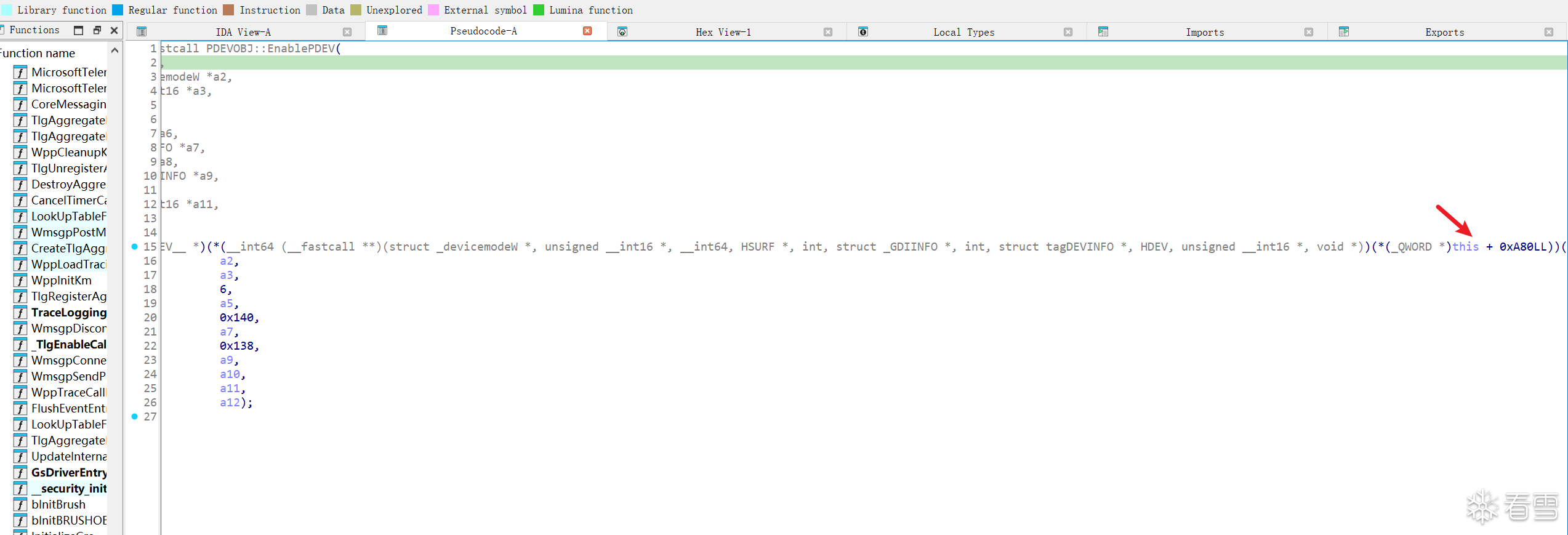Click the function icon beside CoreMessagin
This screenshot has height=535, width=1568.
point(20,105)
